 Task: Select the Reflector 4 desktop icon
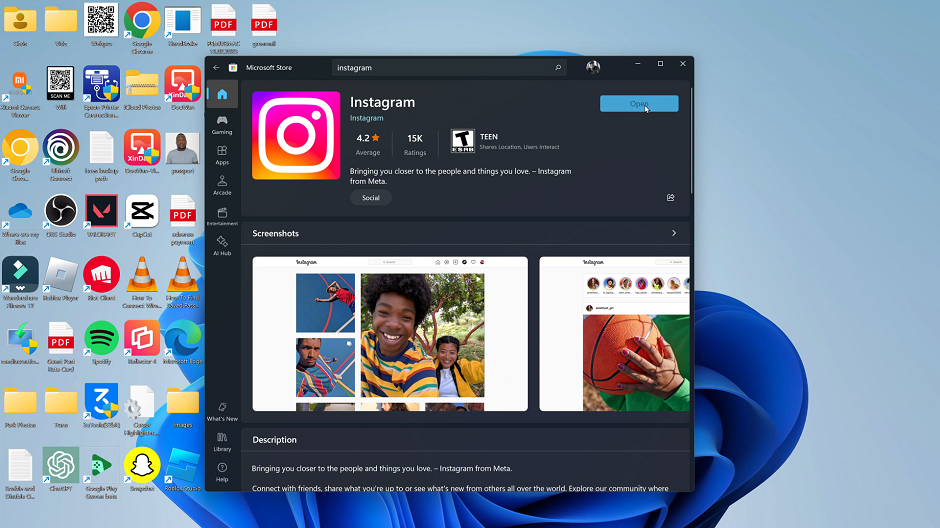142,342
